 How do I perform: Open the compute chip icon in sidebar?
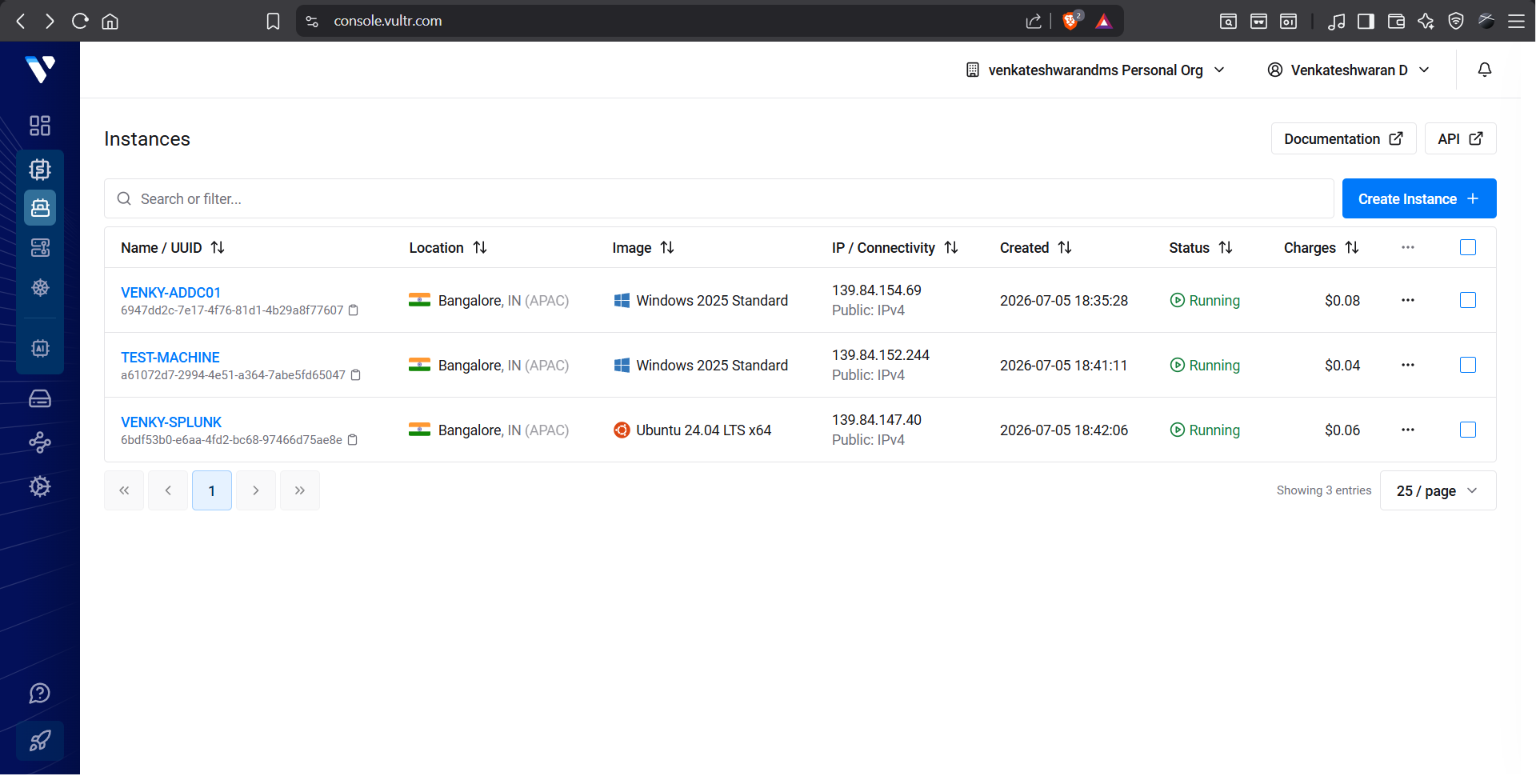pos(40,169)
